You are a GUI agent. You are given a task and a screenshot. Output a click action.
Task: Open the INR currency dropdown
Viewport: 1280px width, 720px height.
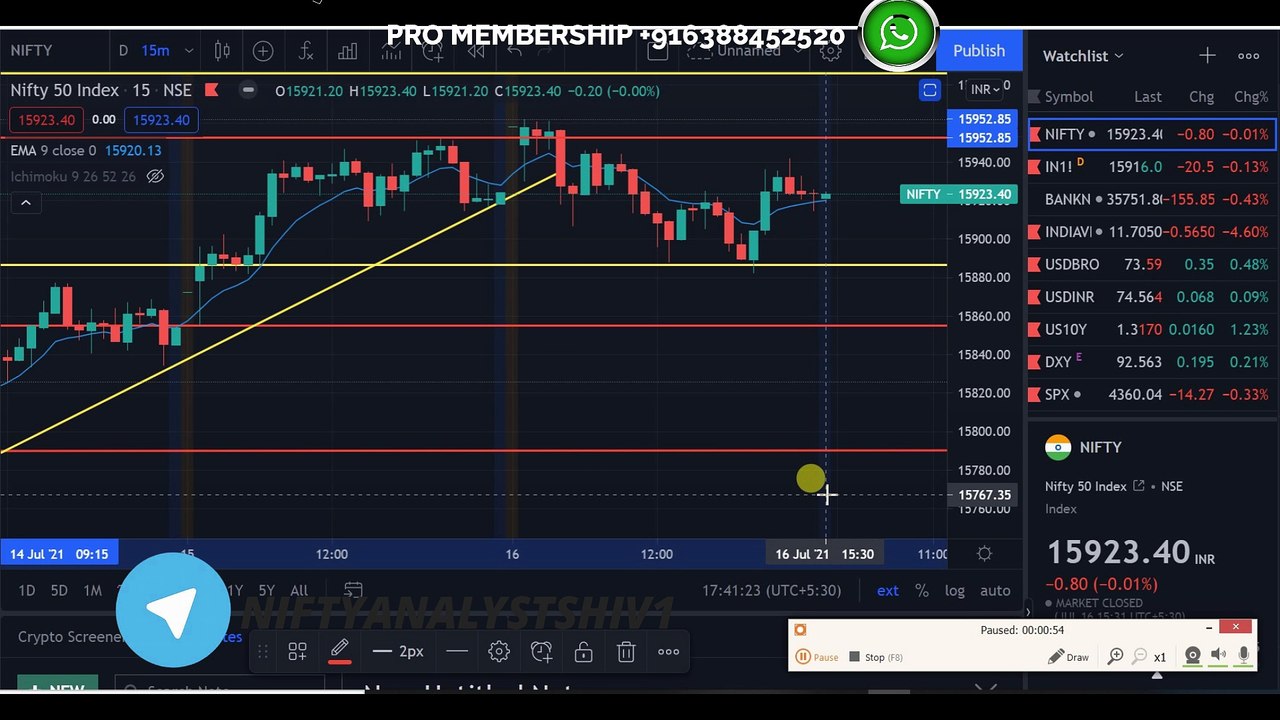(984, 89)
